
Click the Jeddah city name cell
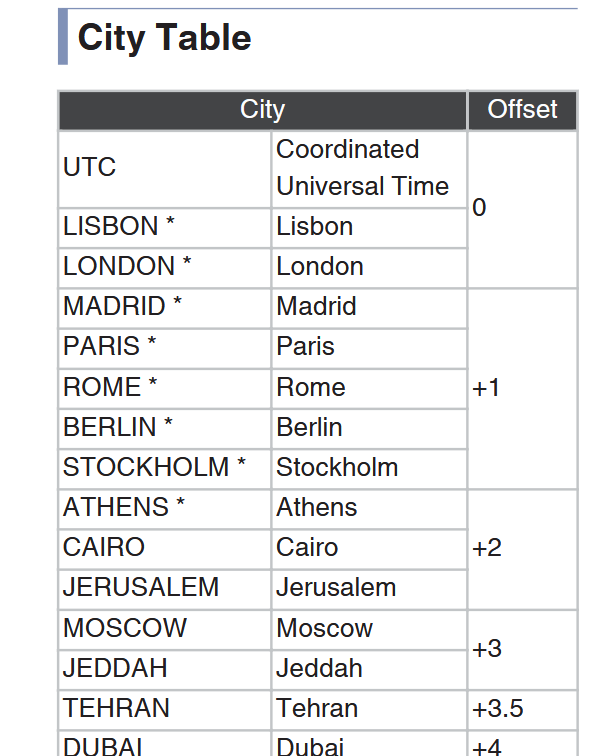pos(369,670)
